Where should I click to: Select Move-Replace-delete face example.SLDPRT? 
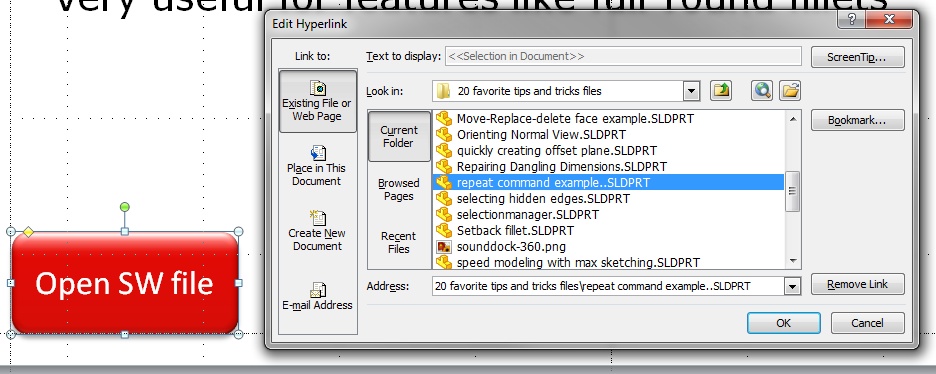608,119
